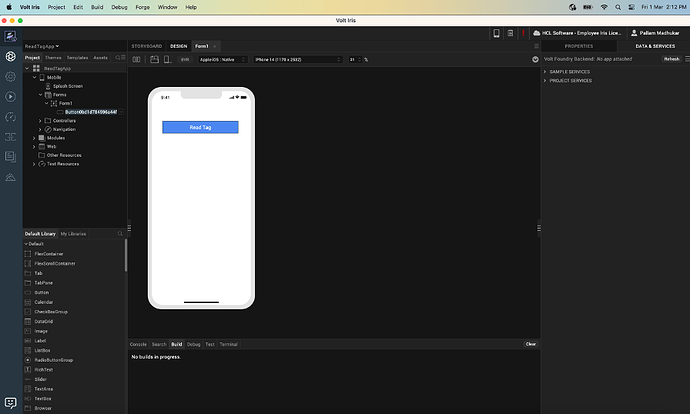Viewport: 690px width, 414px height.
Task: Open macOS Spotlight search icon
Action: (618, 7)
